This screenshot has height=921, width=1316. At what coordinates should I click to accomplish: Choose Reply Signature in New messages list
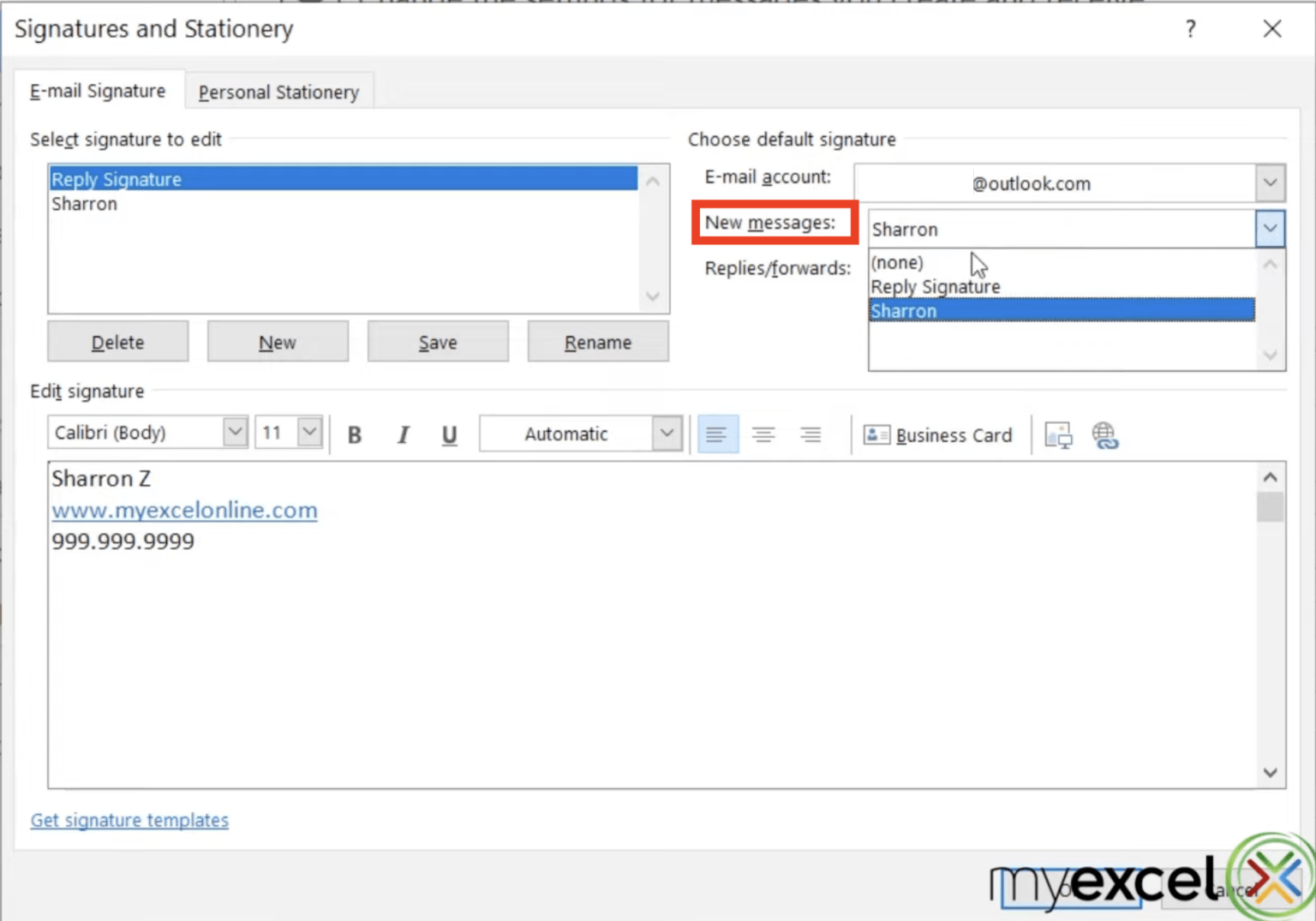click(x=934, y=286)
